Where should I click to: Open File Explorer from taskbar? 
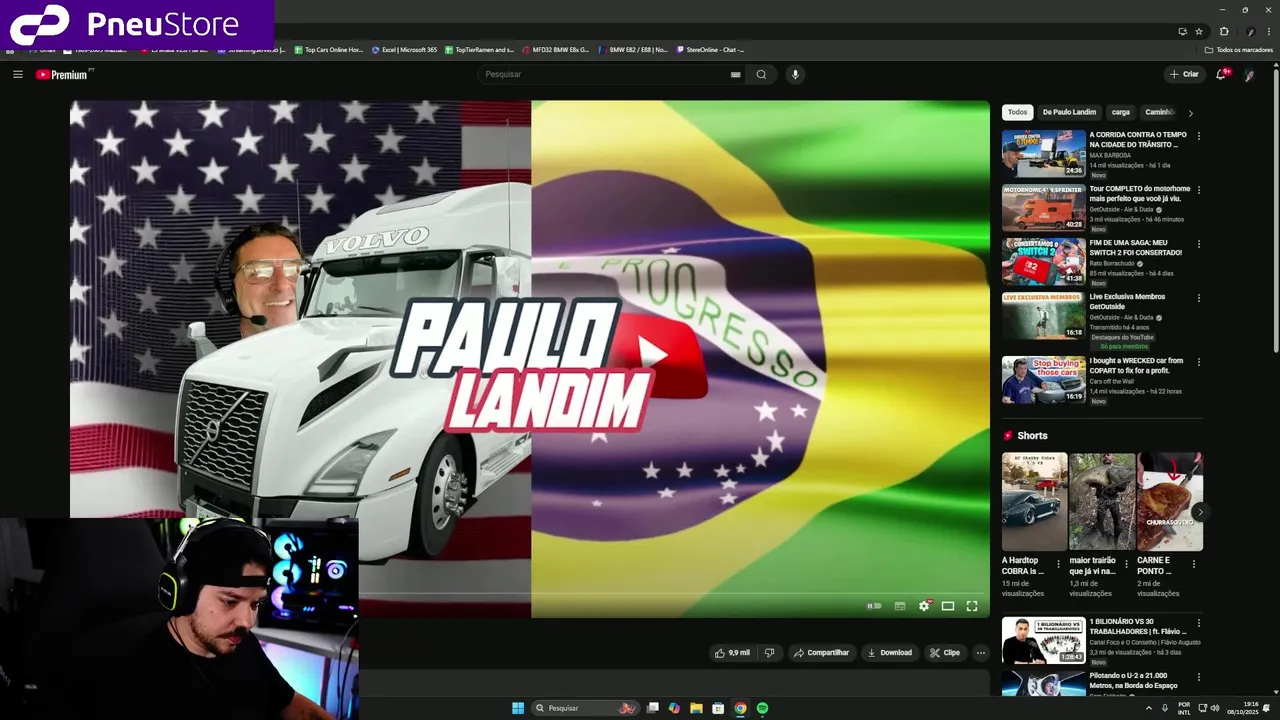696,708
